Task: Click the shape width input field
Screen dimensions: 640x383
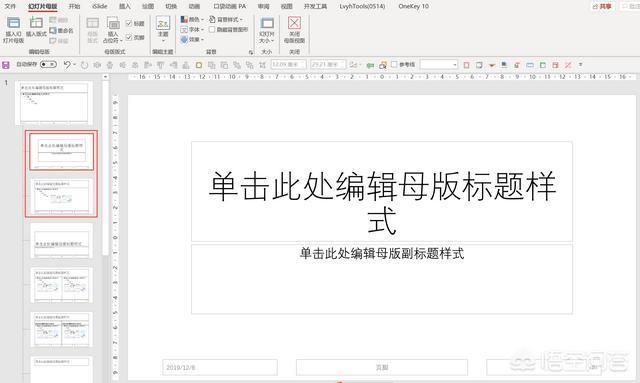Action: point(328,65)
